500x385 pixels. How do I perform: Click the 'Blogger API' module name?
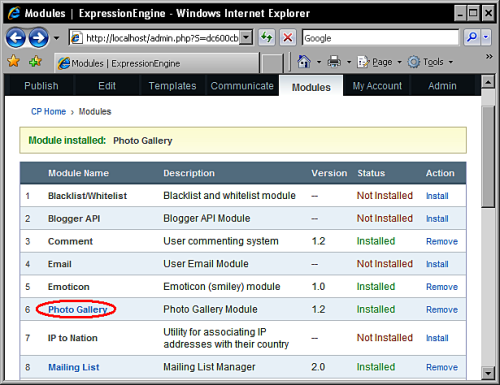(x=74, y=218)
